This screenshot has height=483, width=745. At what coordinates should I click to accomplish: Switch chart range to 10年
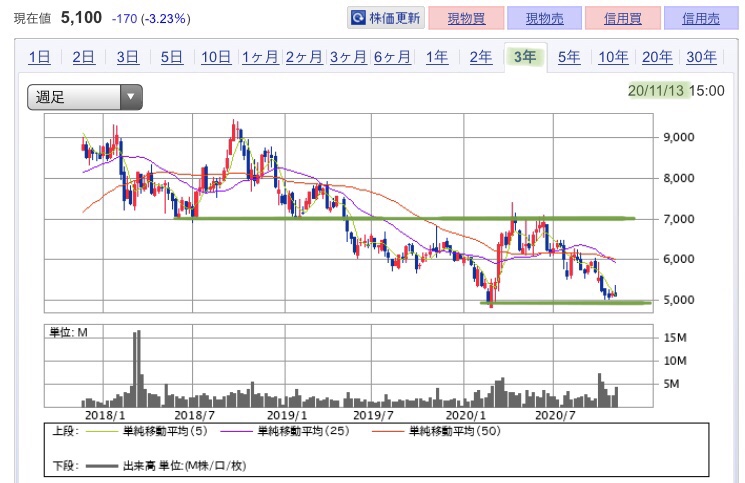[613, 57]
